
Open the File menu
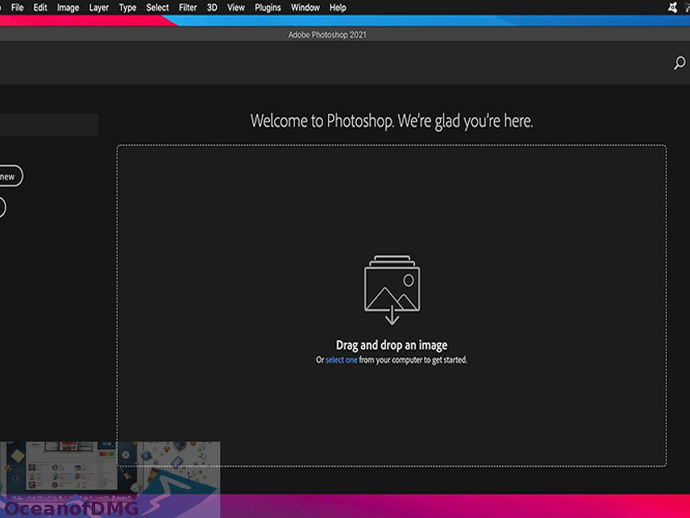pos(17,7)
